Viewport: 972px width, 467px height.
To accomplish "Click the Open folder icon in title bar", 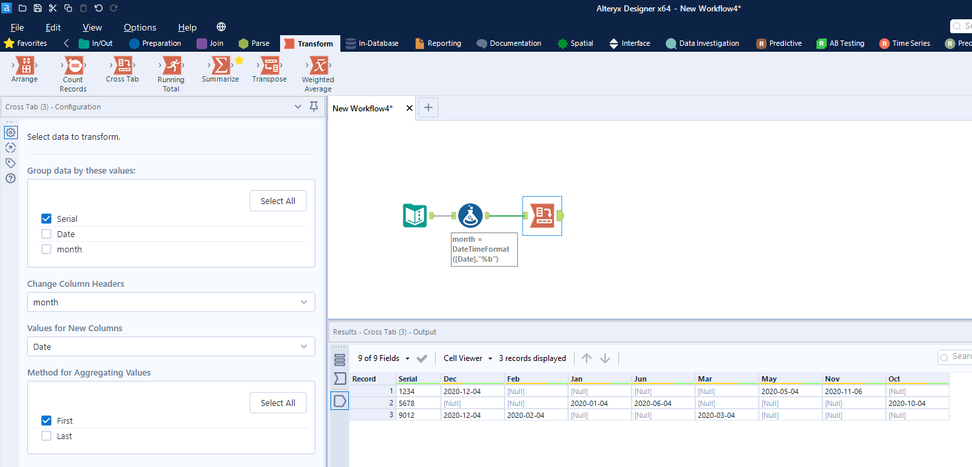I will [22, 8].
